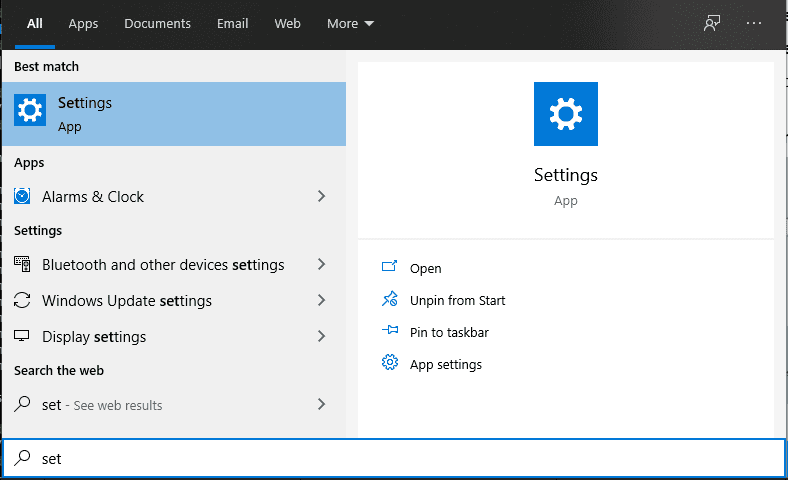Click the Alarms & Clock app icon
This screenshot has width=788, height=480.
pyautogui.click(x=22, y=196)
